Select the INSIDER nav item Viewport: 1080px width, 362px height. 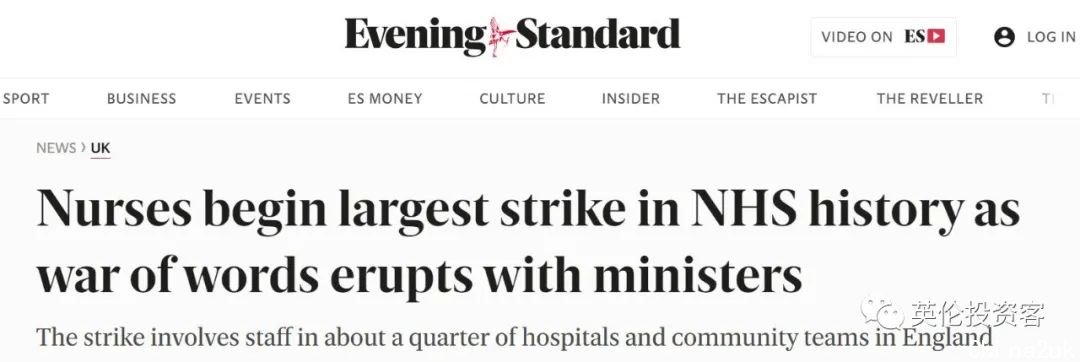click(631, 98)
